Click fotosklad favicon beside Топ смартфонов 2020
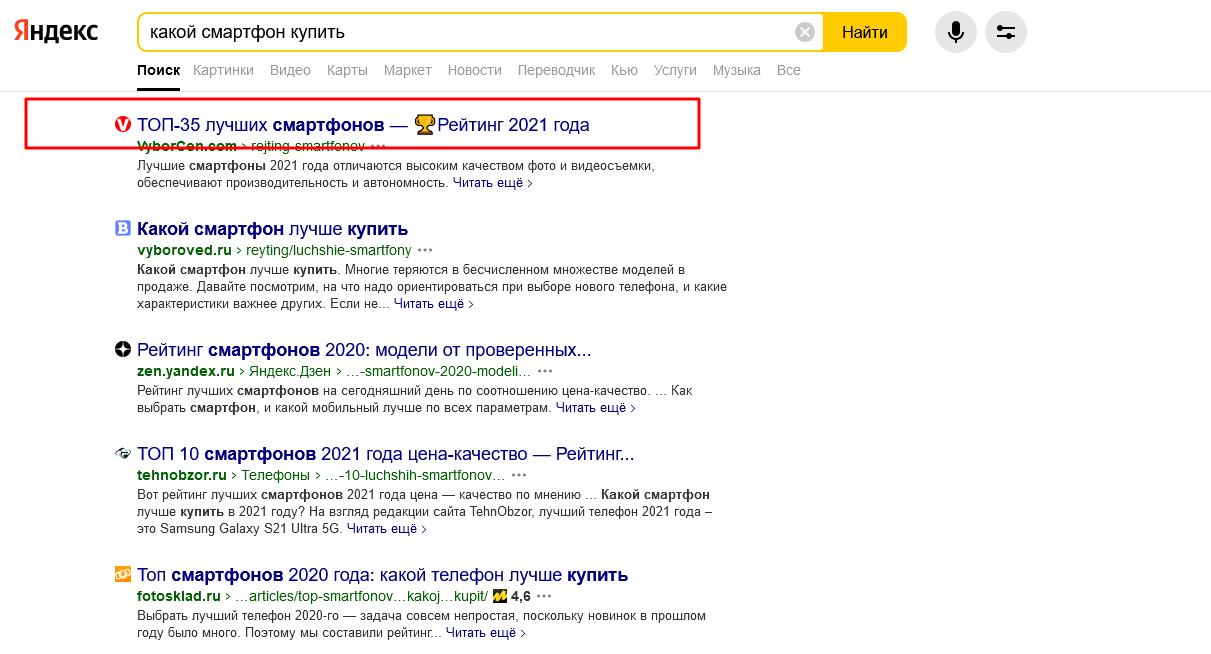 click(x=123, y=575)
